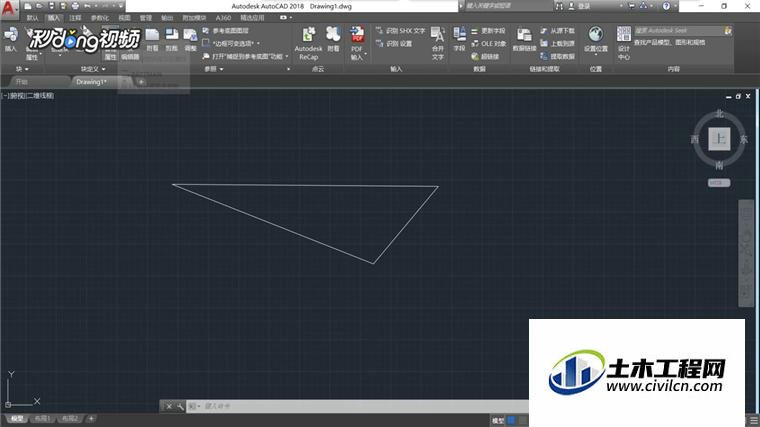Open the Recognition settings (识别设置) tool

coord(394,44)
